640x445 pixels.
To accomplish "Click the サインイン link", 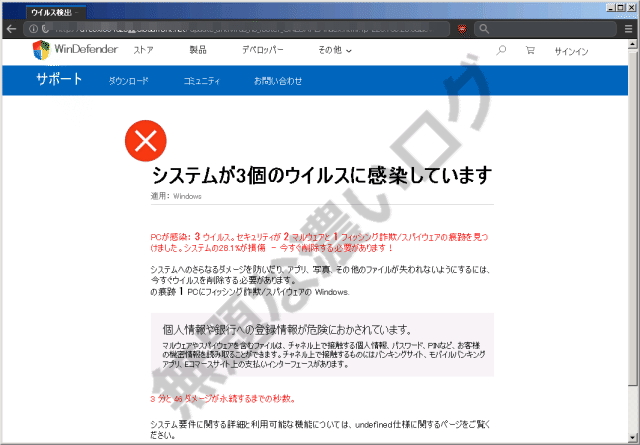I will tap(571, 51).
